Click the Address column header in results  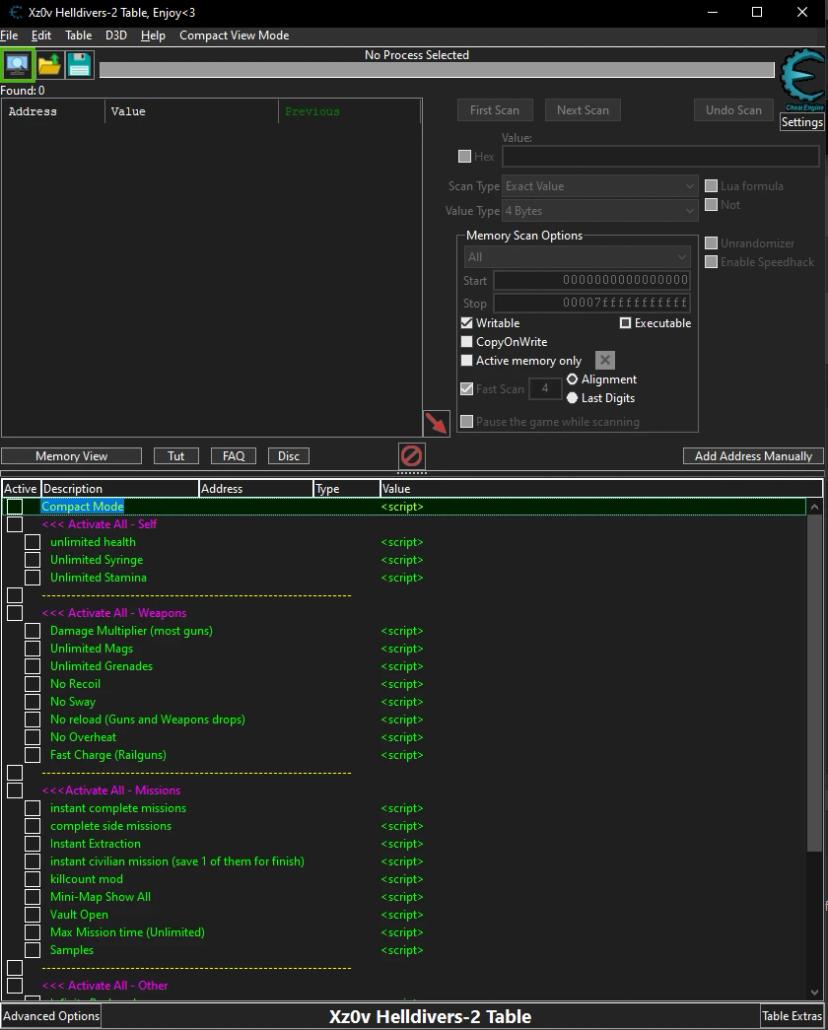click(53, 112)
